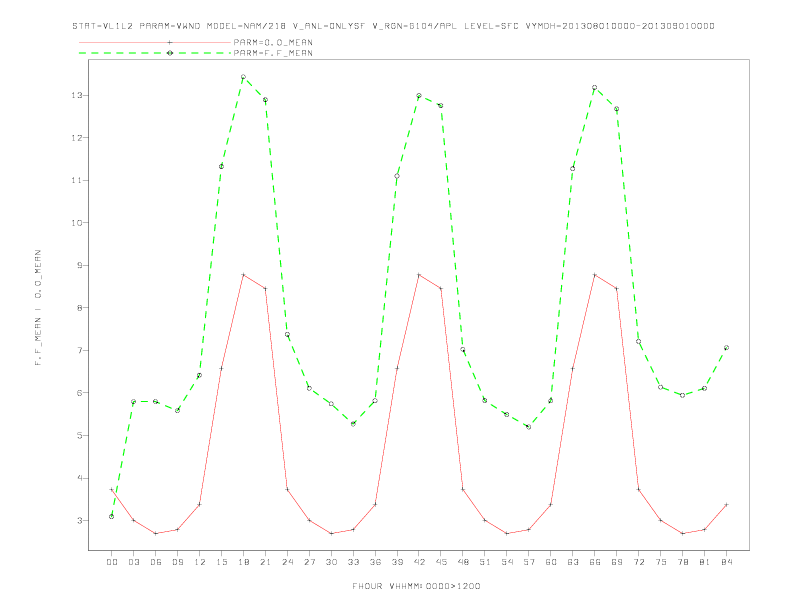
Task: Click the x-axis tick label 24
Action: [287, 562]
